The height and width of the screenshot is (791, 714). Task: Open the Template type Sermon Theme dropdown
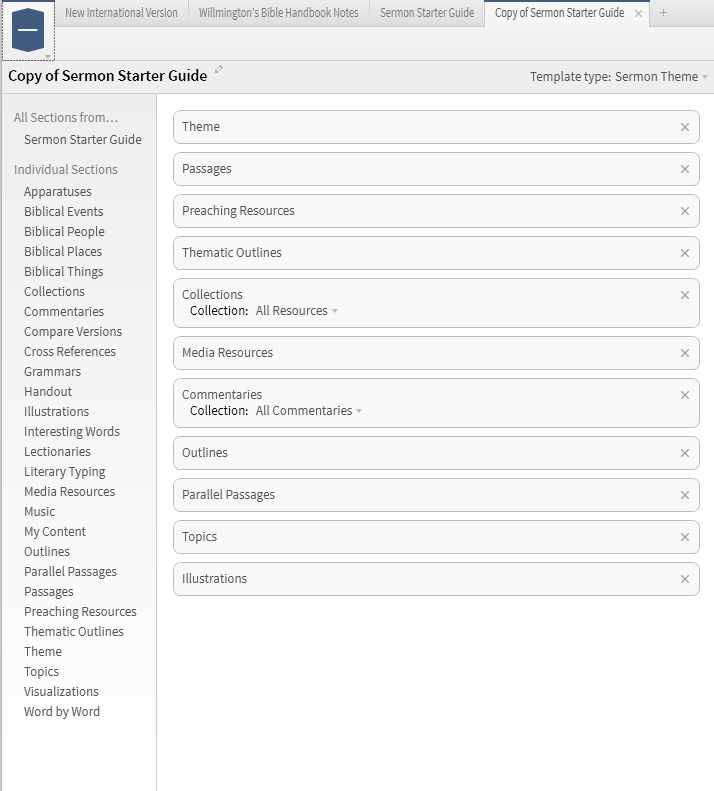click(x=619, y=77)
